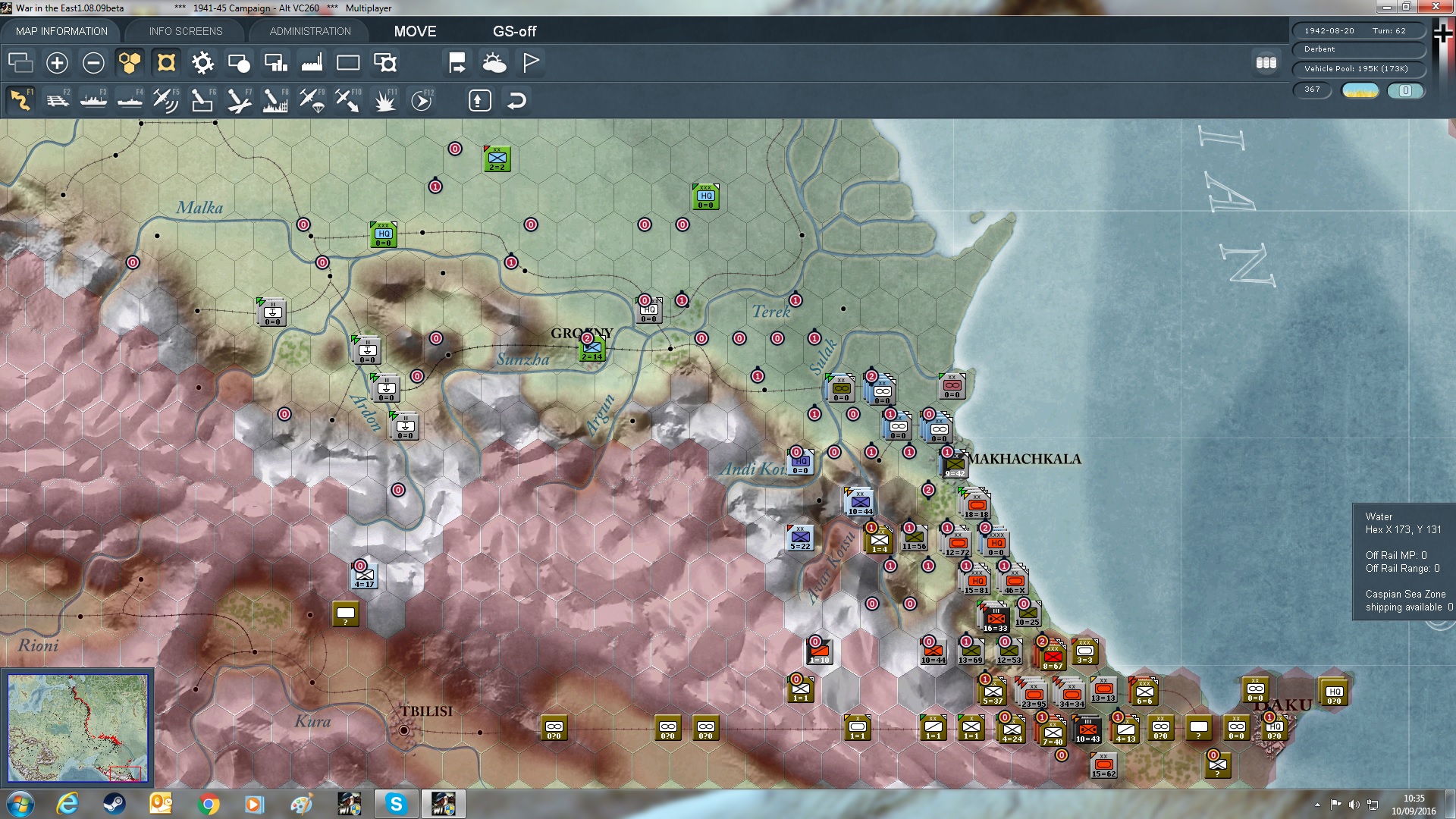Toggle enemy hex control display button

click(166, 63)
